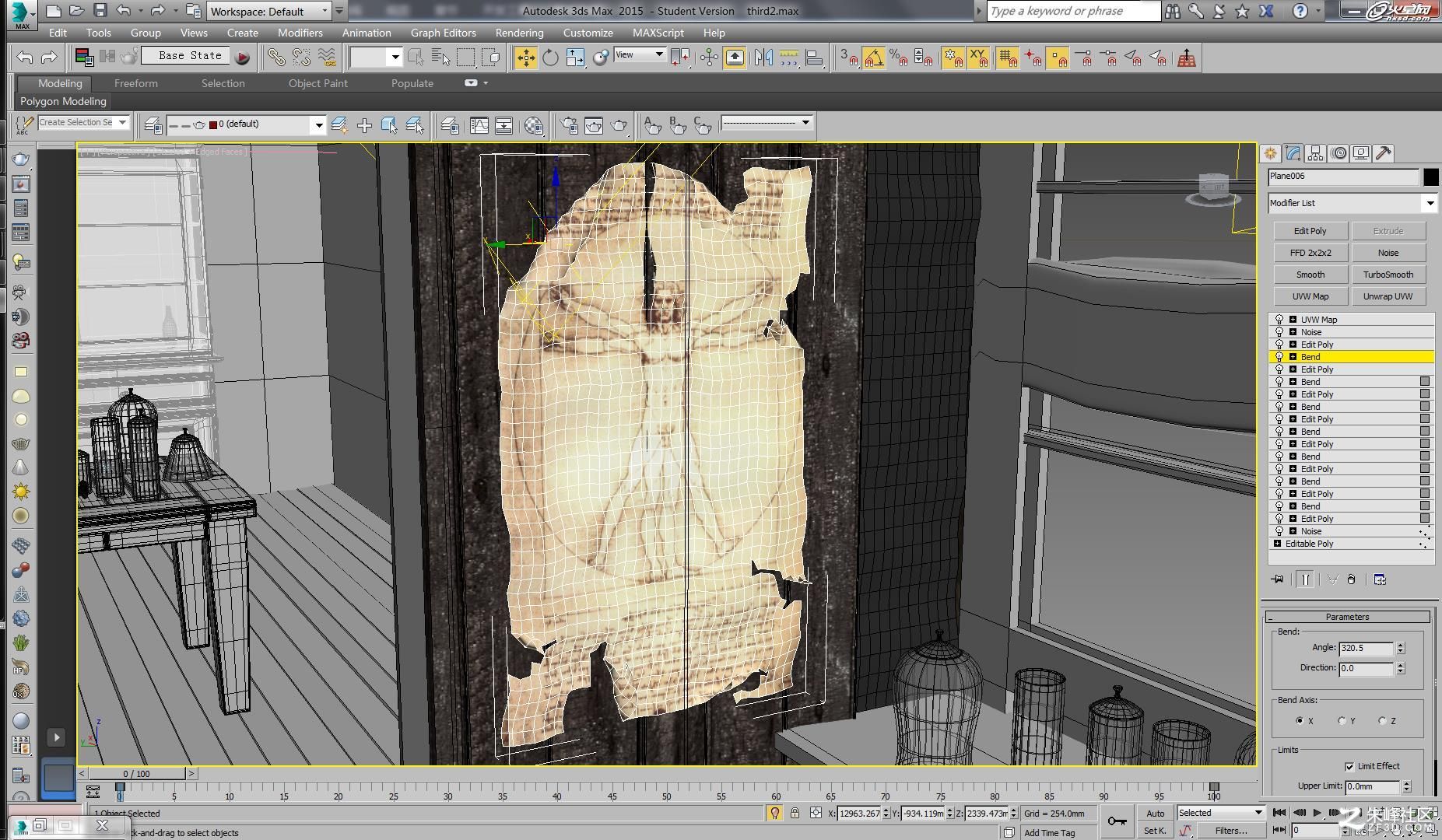Click Configure Modifier Sets icon

1380,579
